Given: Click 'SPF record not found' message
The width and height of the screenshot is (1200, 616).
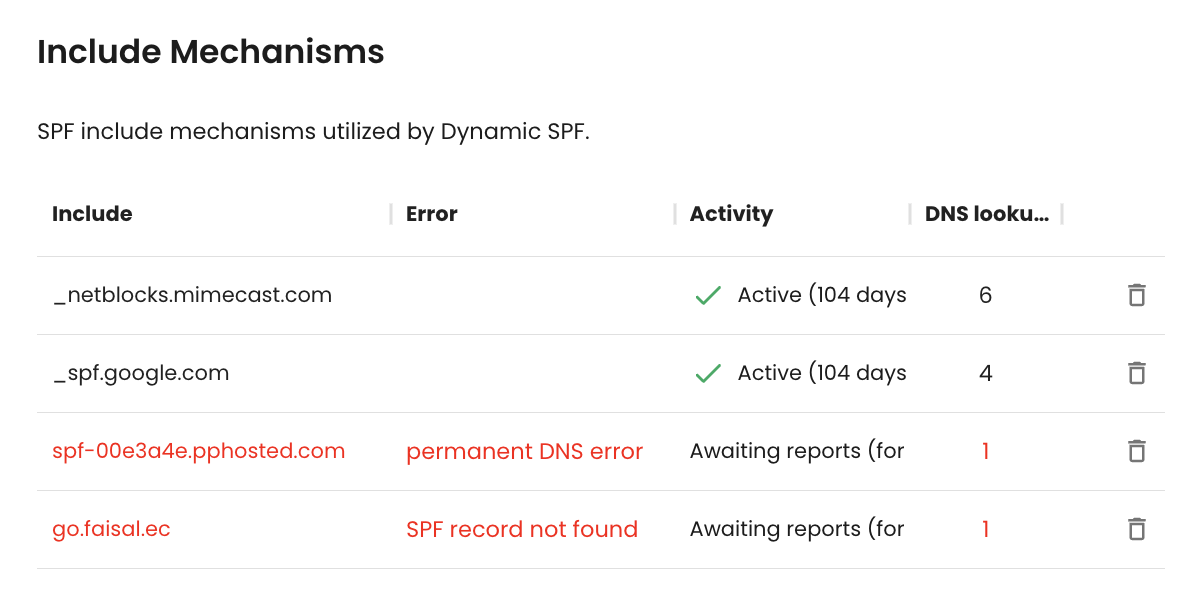Looking at the screenshot, I should click(x=522, y=529).
